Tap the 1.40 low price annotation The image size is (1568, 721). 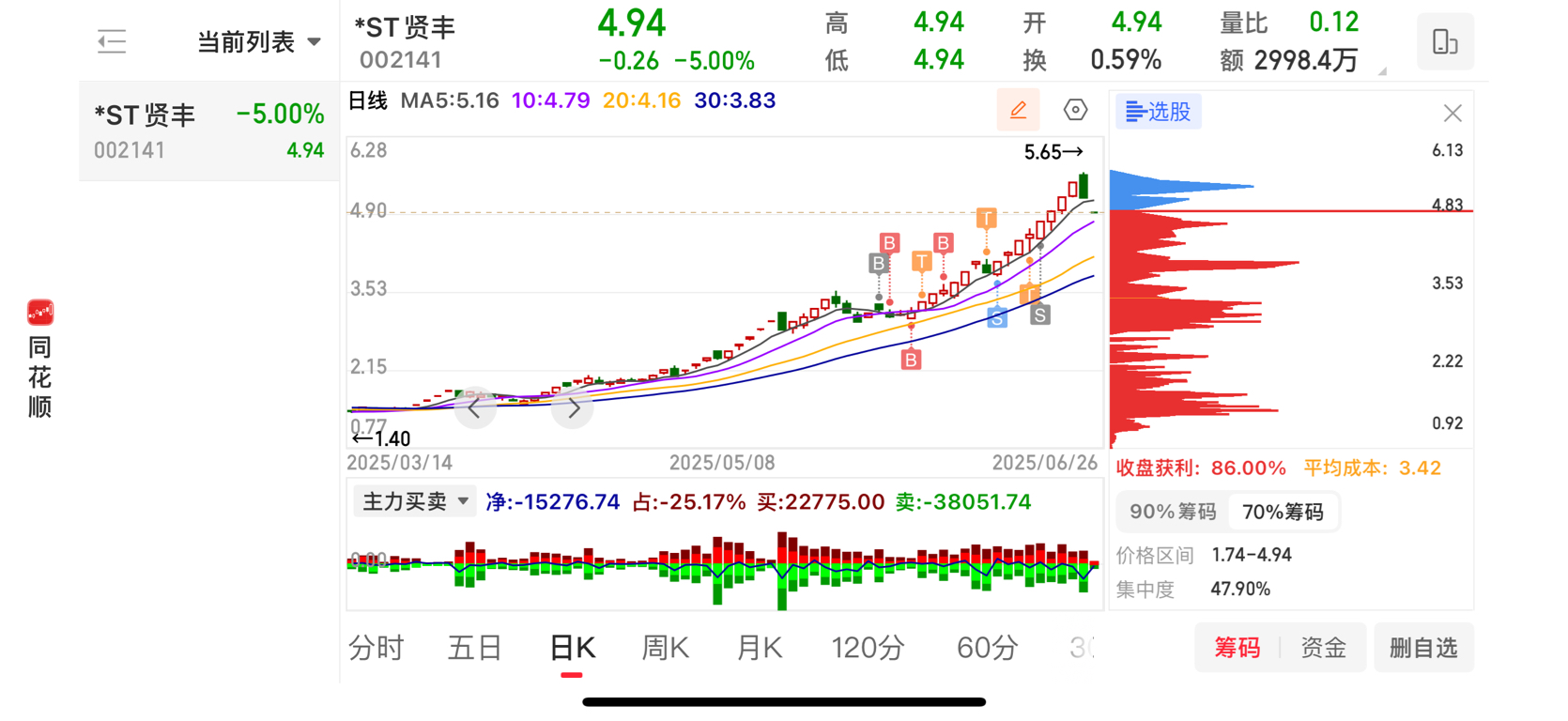pyautogui.click(x=381, y=438)
